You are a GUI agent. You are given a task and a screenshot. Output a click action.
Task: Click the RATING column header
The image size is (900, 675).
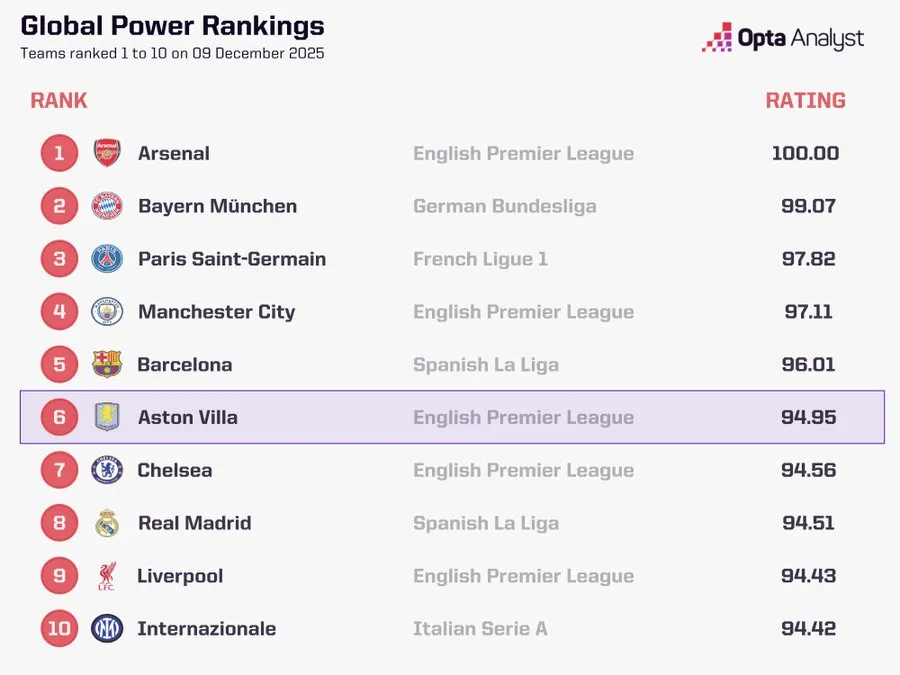tap(805, 100)
